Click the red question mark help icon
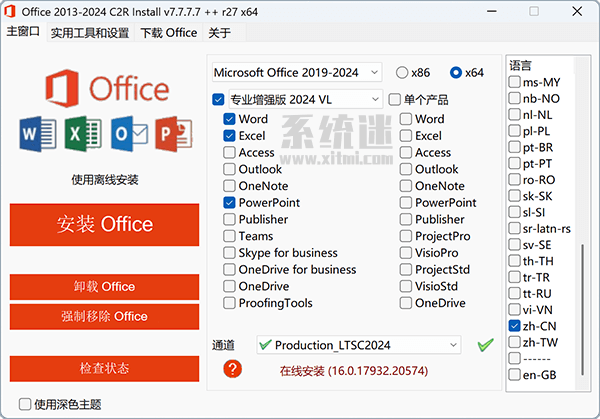The image size is (600, 419). [233, 369]
